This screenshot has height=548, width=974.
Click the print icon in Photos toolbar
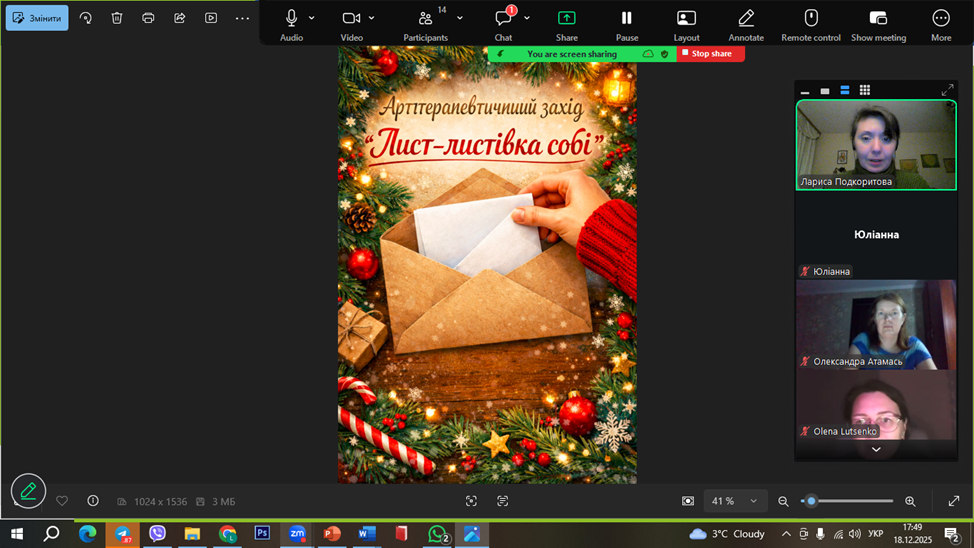click(148, 18)
